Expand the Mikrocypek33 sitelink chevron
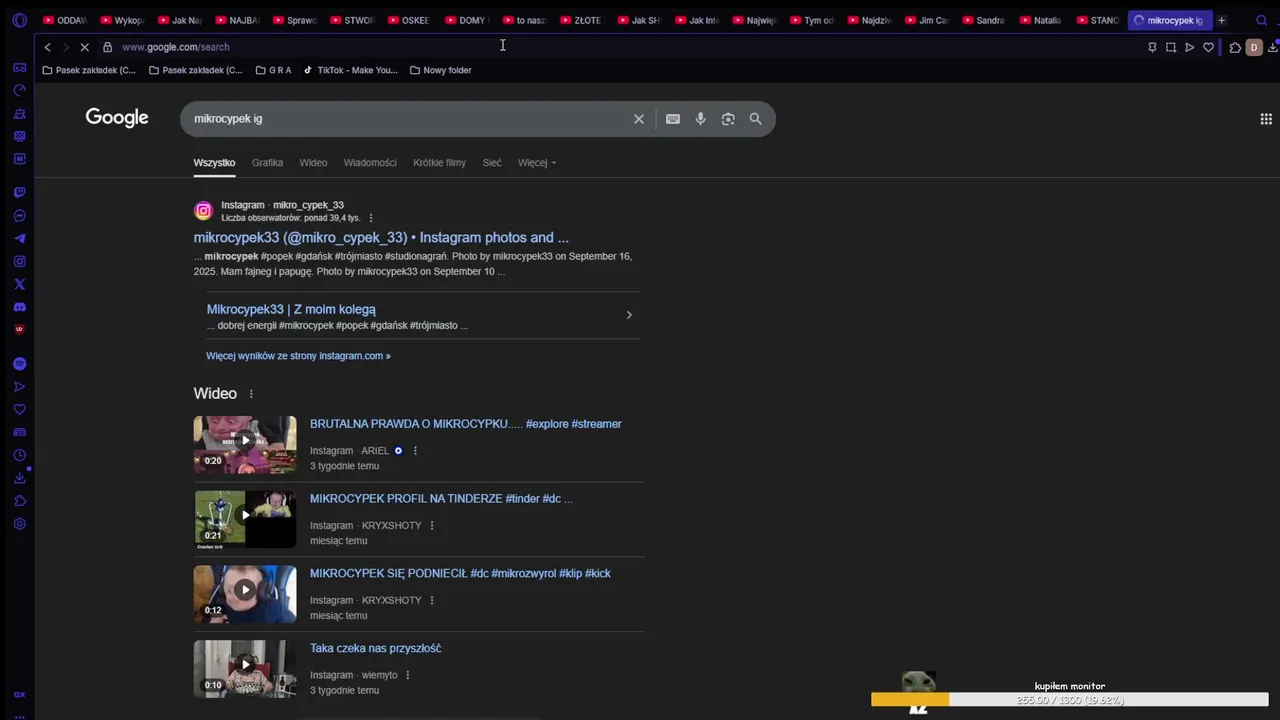This screenshot has width=1280, height=720. 629,315
